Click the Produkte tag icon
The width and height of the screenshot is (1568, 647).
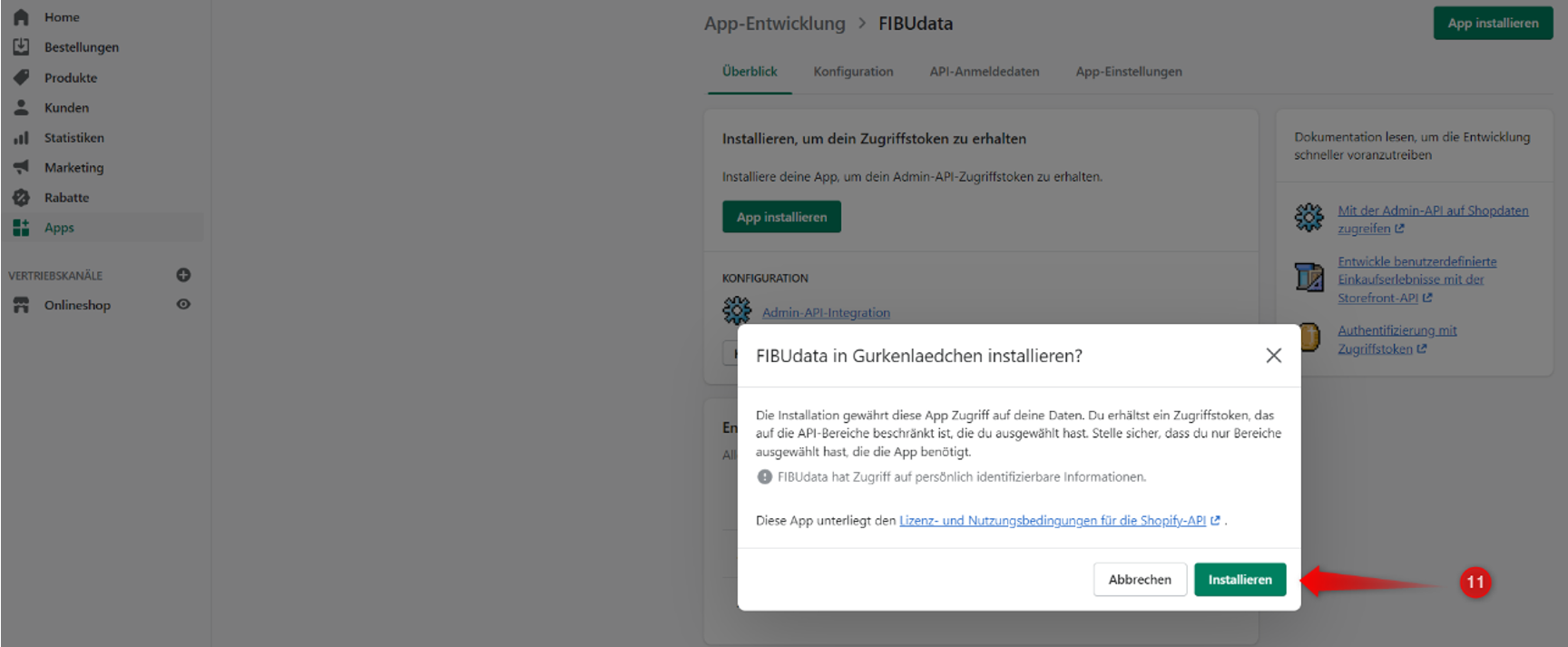click(21, 77)
